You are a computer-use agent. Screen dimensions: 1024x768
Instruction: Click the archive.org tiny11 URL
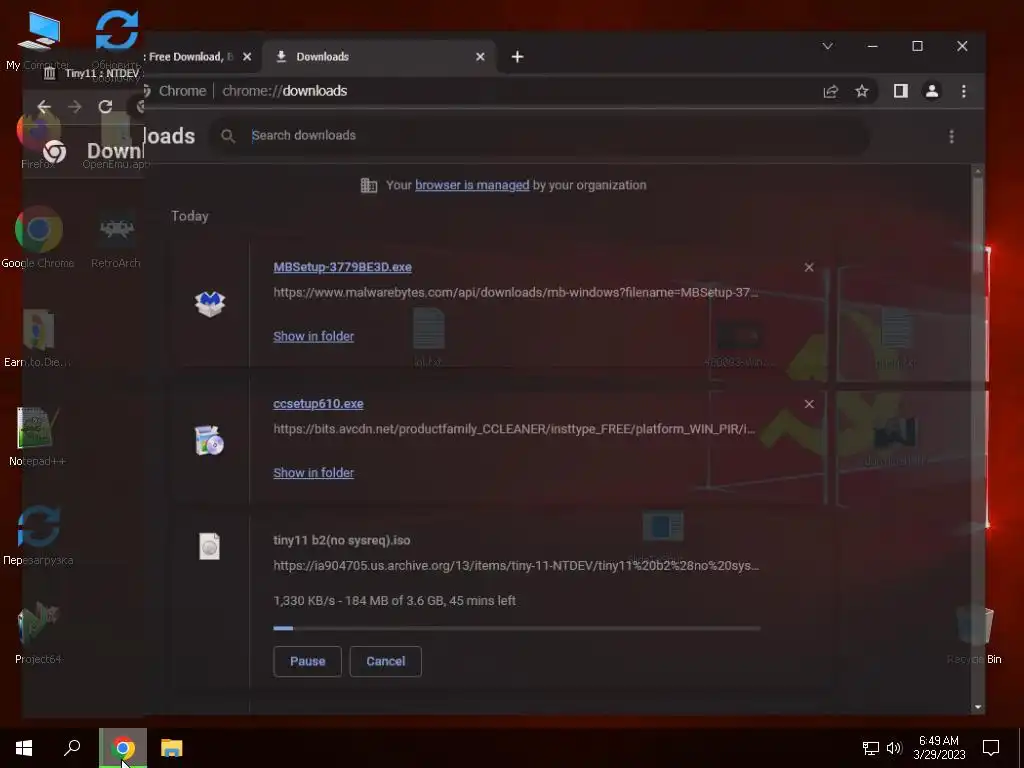pos(516,566)
